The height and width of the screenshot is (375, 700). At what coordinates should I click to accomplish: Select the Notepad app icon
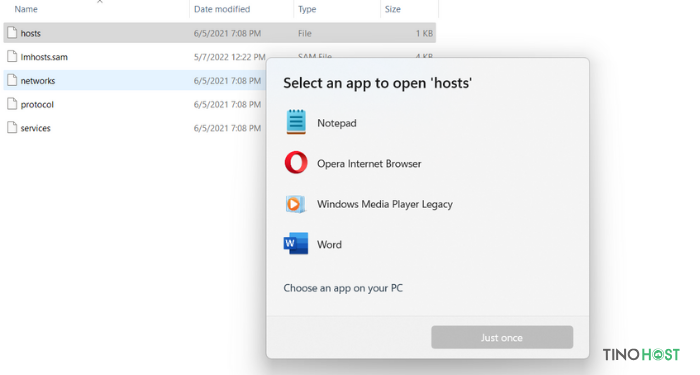pos(296,122)
